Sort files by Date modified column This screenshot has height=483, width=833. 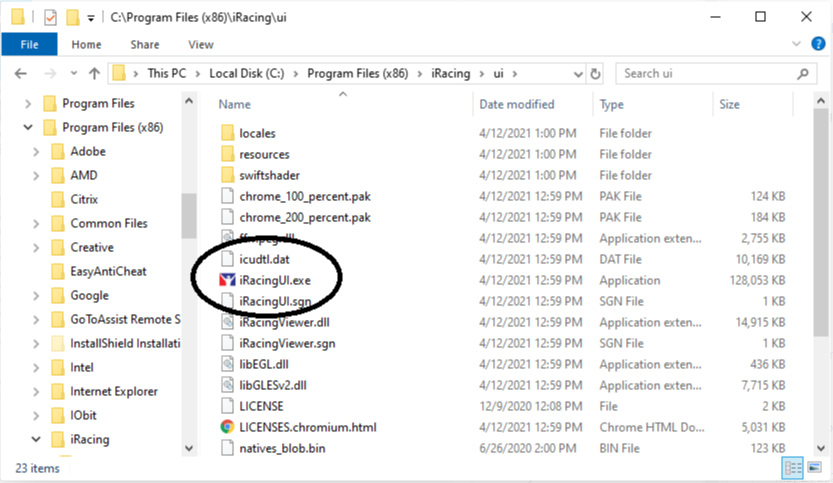click(516, 104)
